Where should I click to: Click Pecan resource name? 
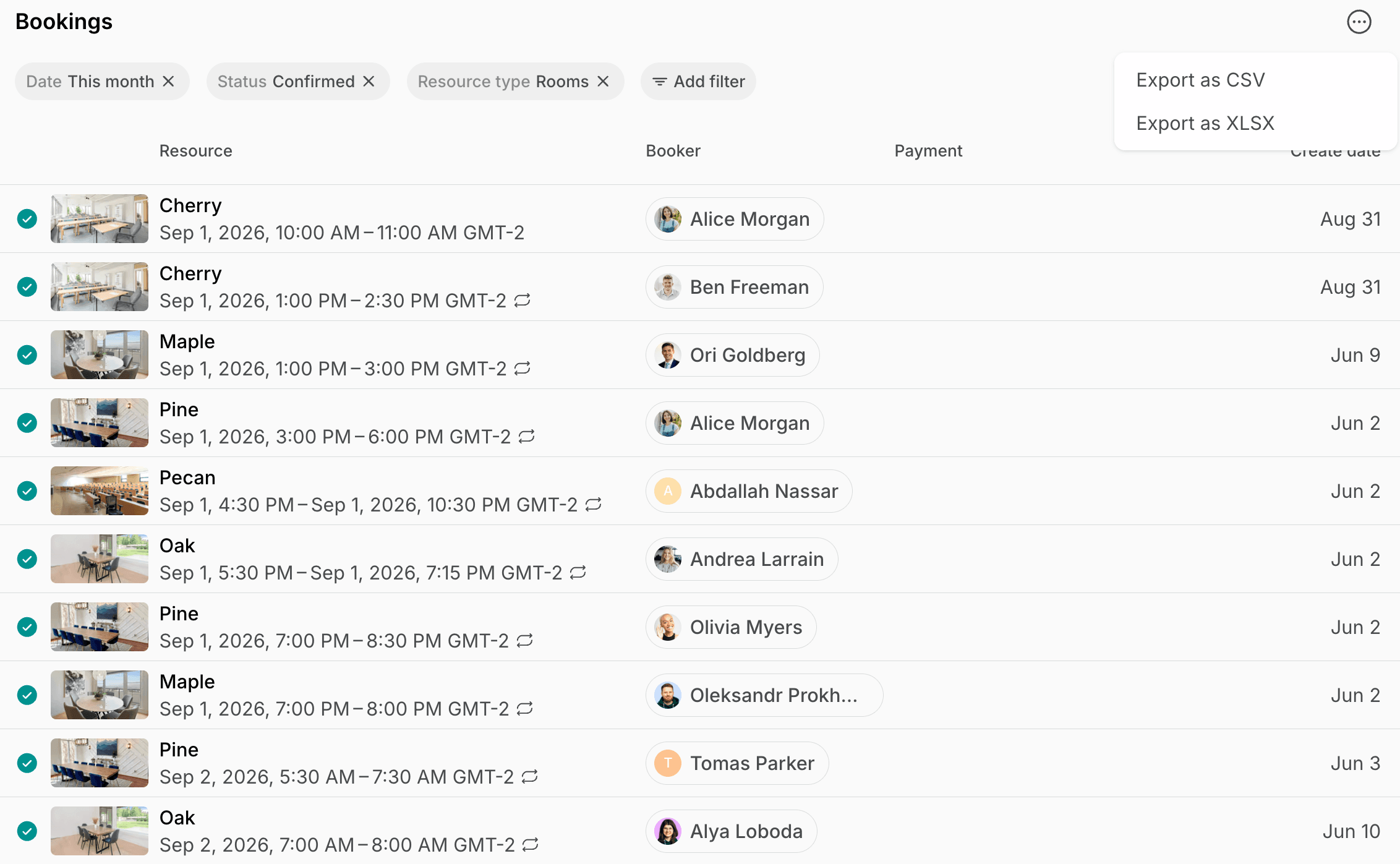pos(187,477)
